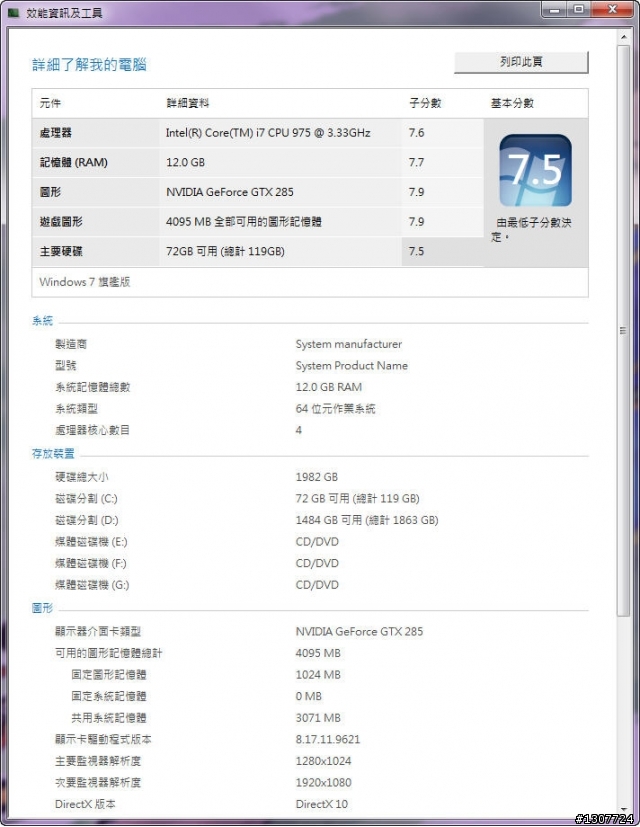This screenshot has height=827, width=640.
Task: Minimize the 效能資訊及工具 window
Action: coord(555,9)
